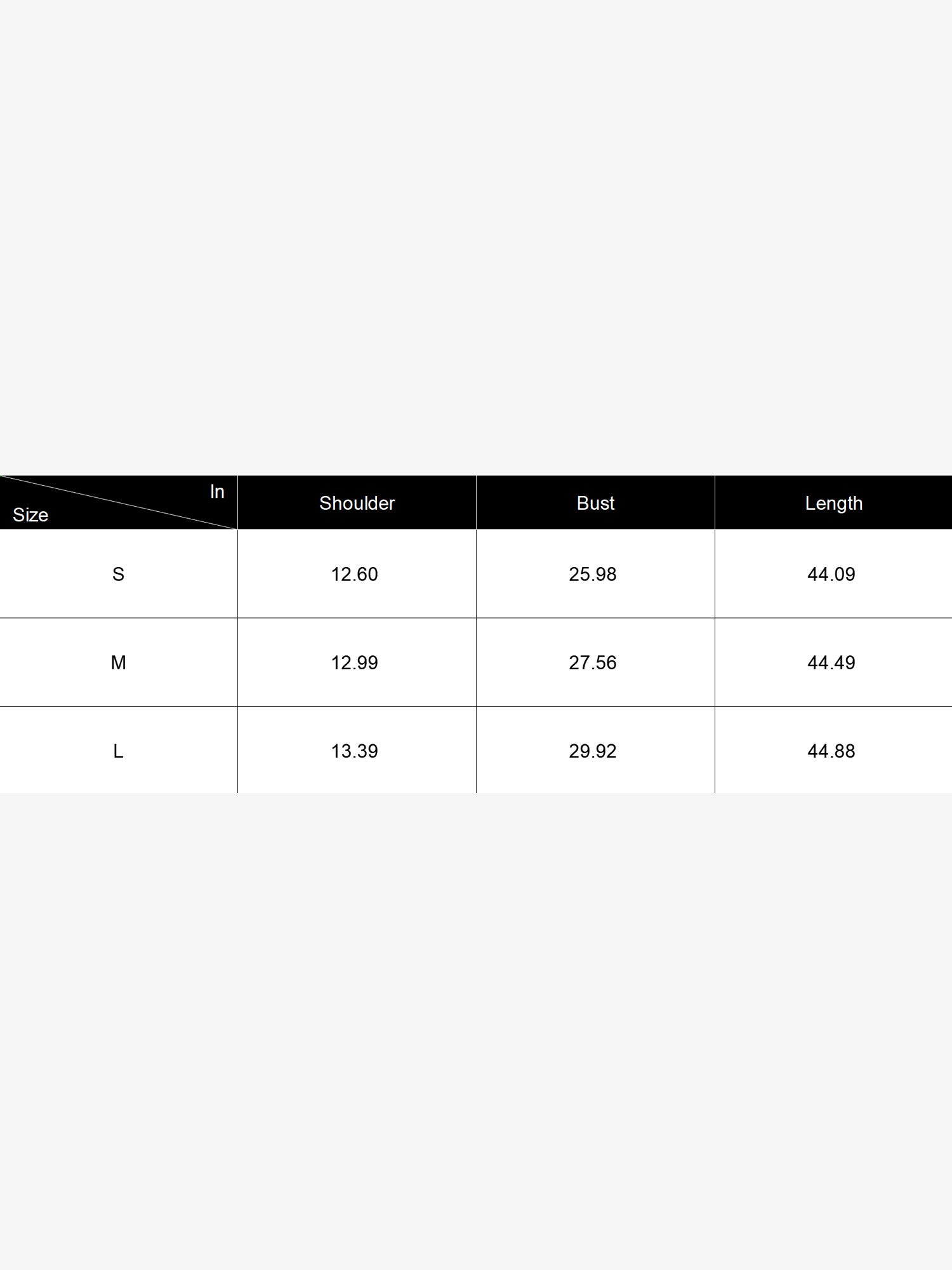Click the 44.49 length value
This screenshot has width=952, height=1270.
[x=831, y=662]
